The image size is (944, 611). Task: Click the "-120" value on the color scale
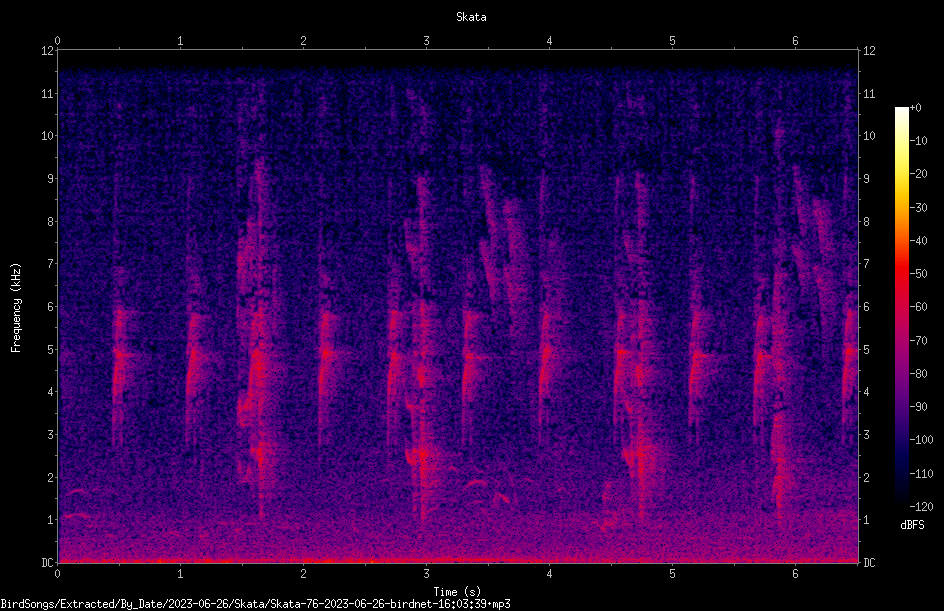click(922, 507)
